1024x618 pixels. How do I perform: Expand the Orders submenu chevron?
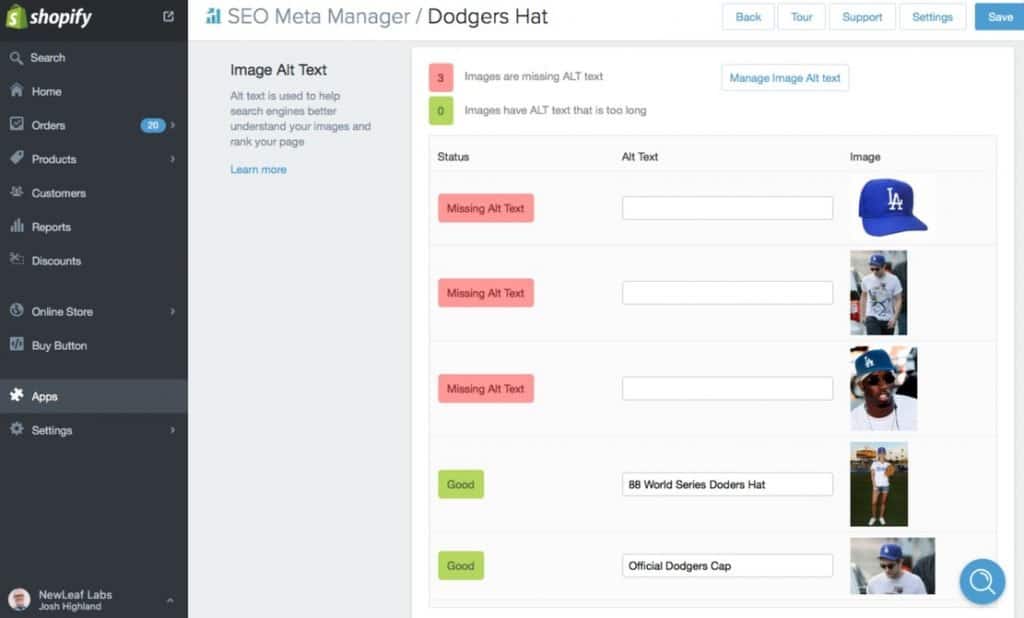[173, 125]
